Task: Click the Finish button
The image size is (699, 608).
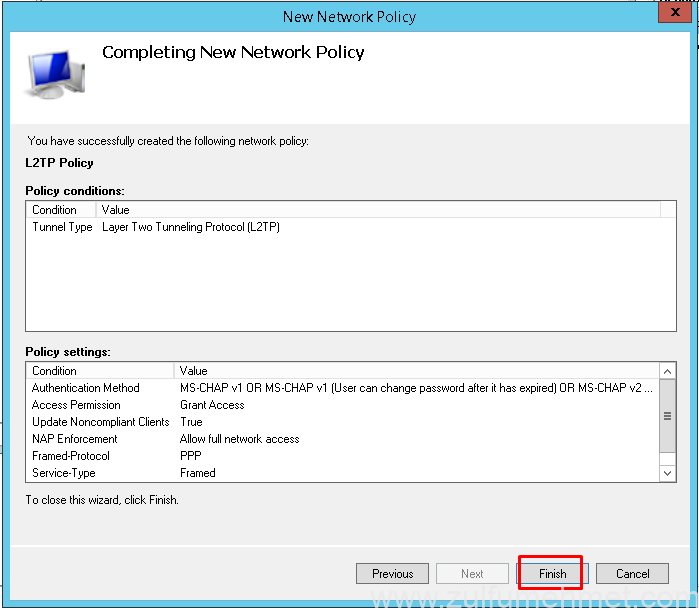Action: 552,573
